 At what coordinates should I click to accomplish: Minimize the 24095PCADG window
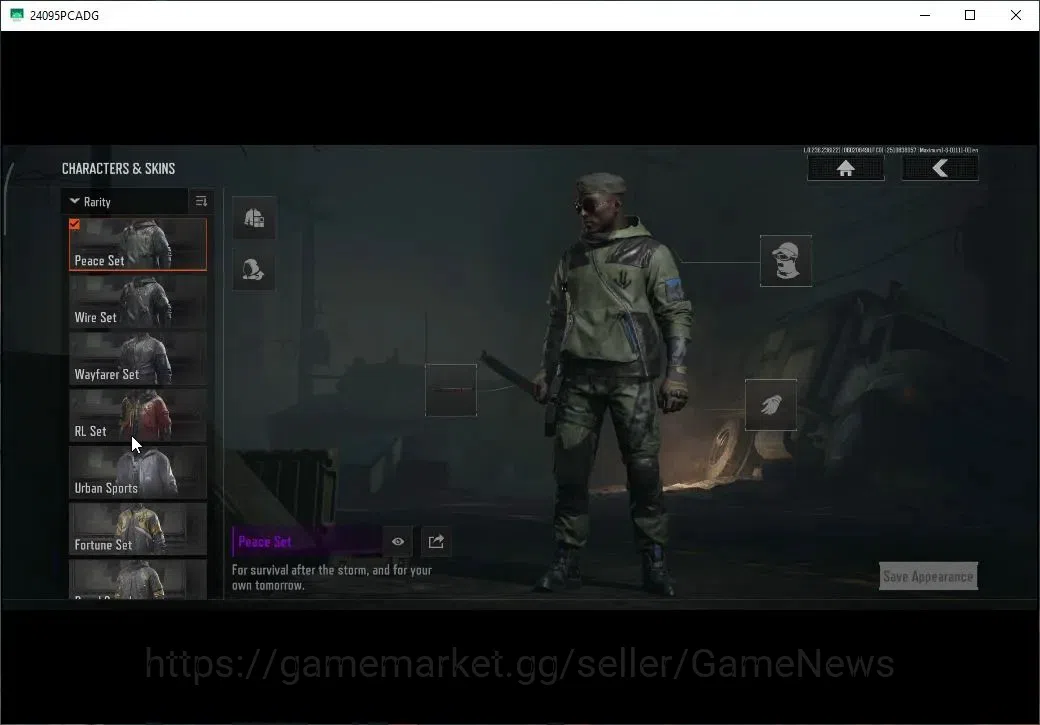pos(925,15)
